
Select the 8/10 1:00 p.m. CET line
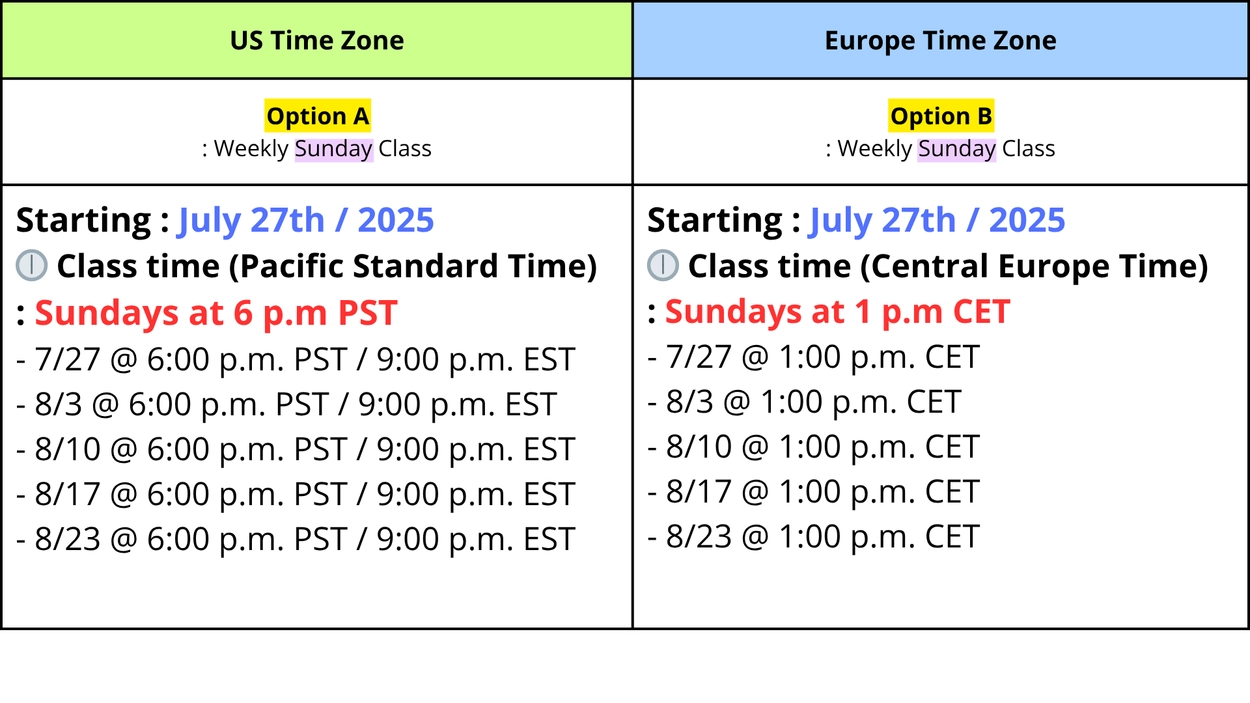[x=814, y=447]
